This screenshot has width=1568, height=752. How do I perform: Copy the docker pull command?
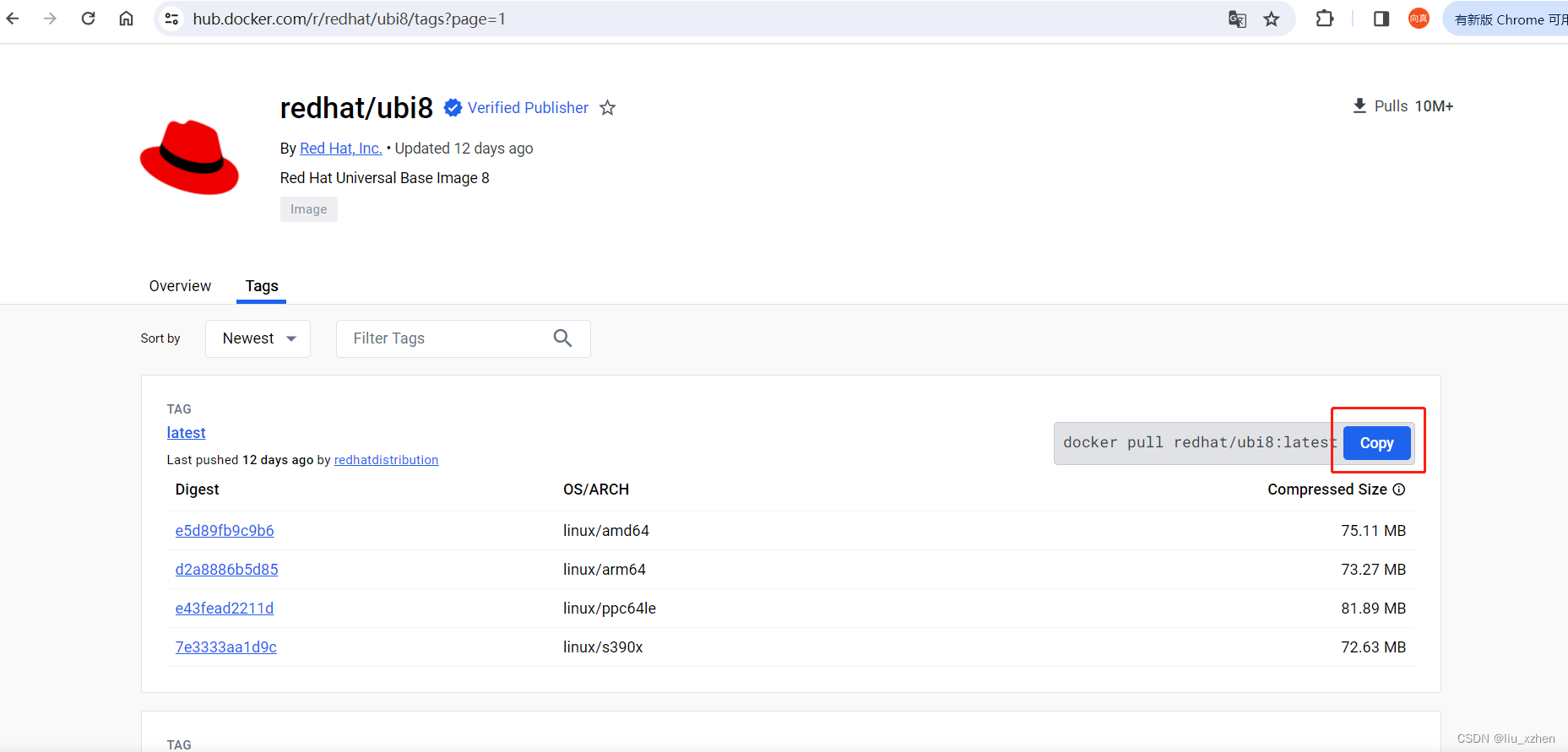pyautogui.click(x=1377, y=443)
